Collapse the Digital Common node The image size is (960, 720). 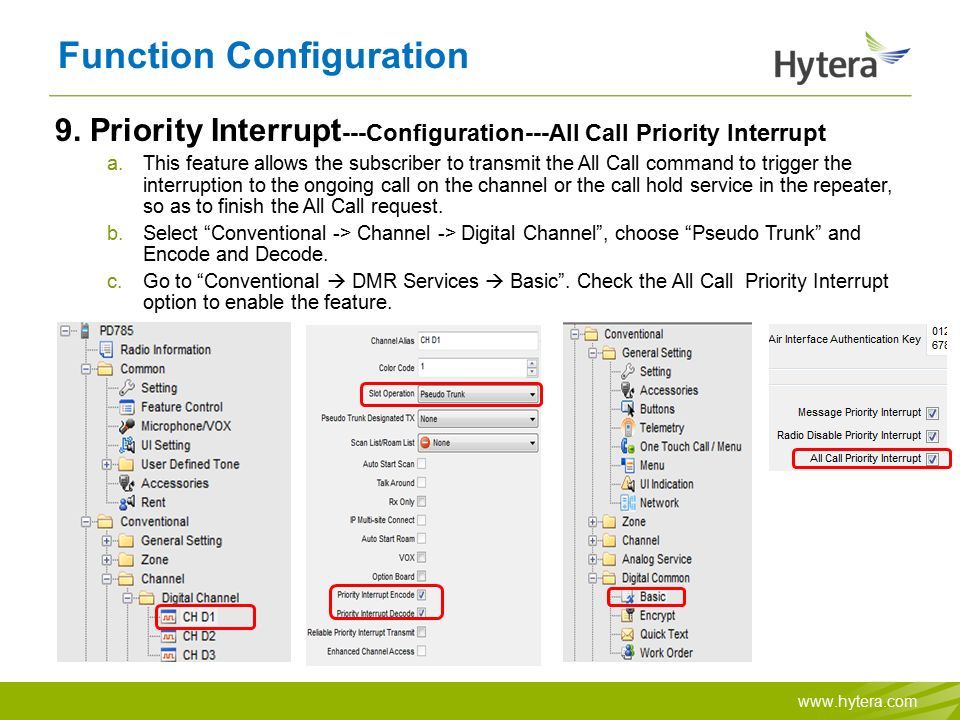pos(592,578)
